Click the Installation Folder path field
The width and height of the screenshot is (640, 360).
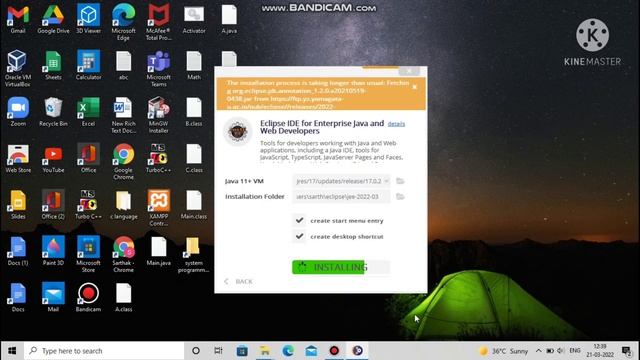[x=341, y=197]
